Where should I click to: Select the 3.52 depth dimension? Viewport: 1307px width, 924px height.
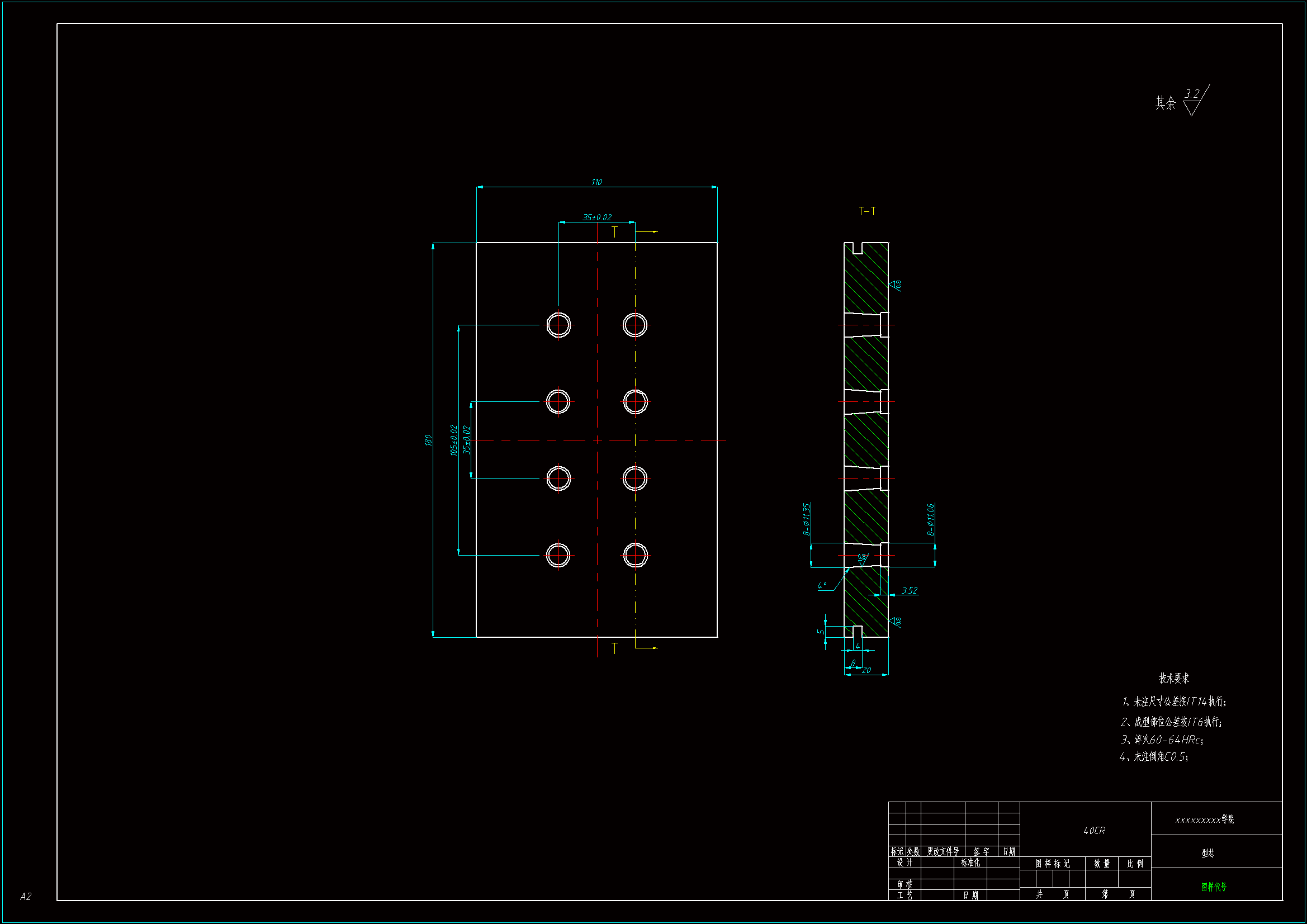point(910,590)
